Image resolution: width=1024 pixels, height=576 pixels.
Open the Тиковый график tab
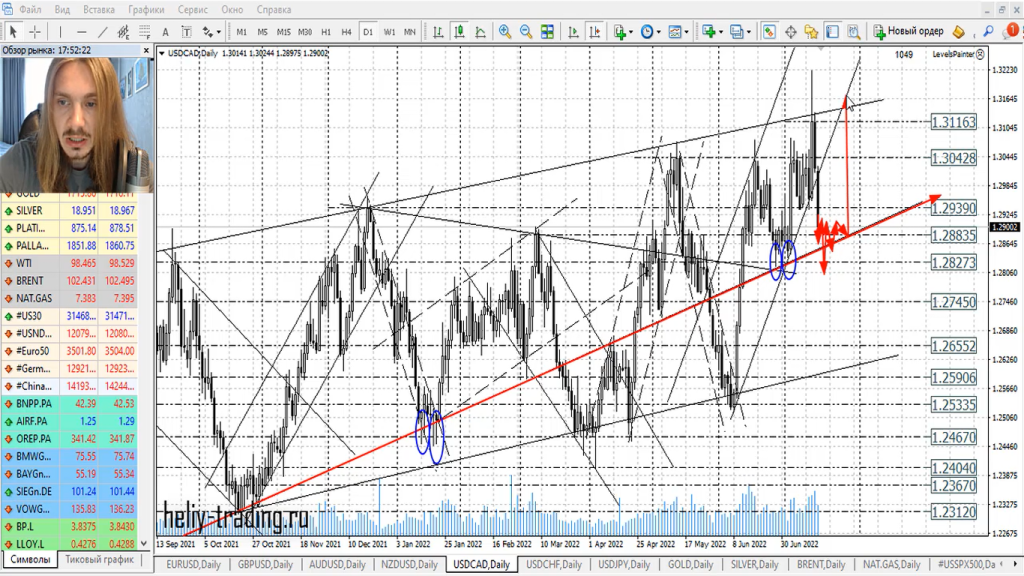[x=102, y=560]
